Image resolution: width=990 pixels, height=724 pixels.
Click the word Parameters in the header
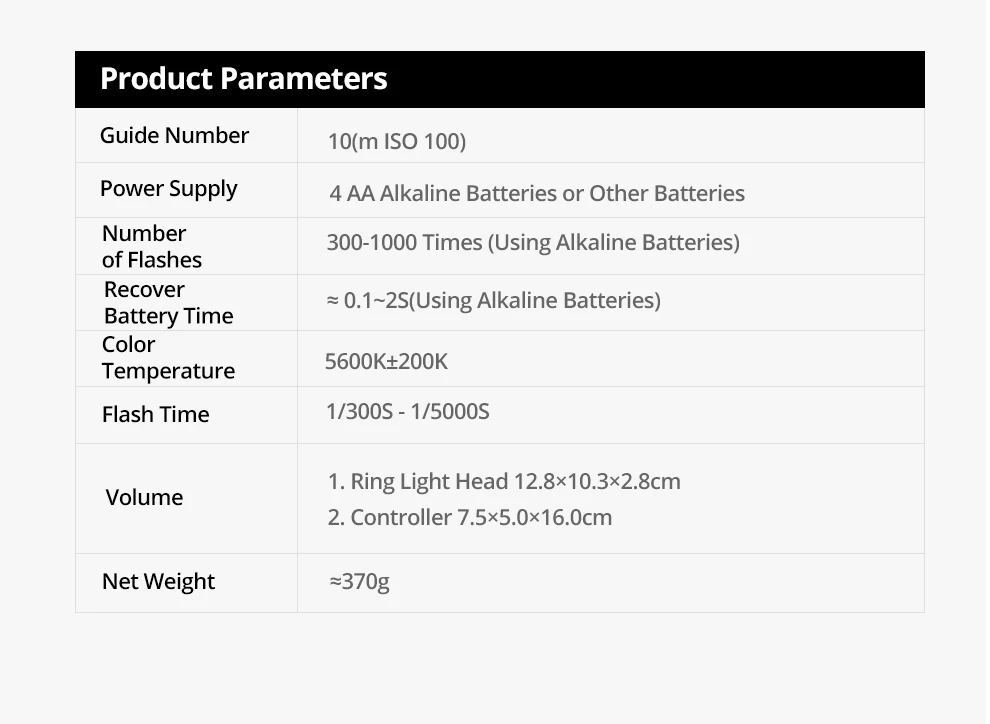[x=304, y=79]
